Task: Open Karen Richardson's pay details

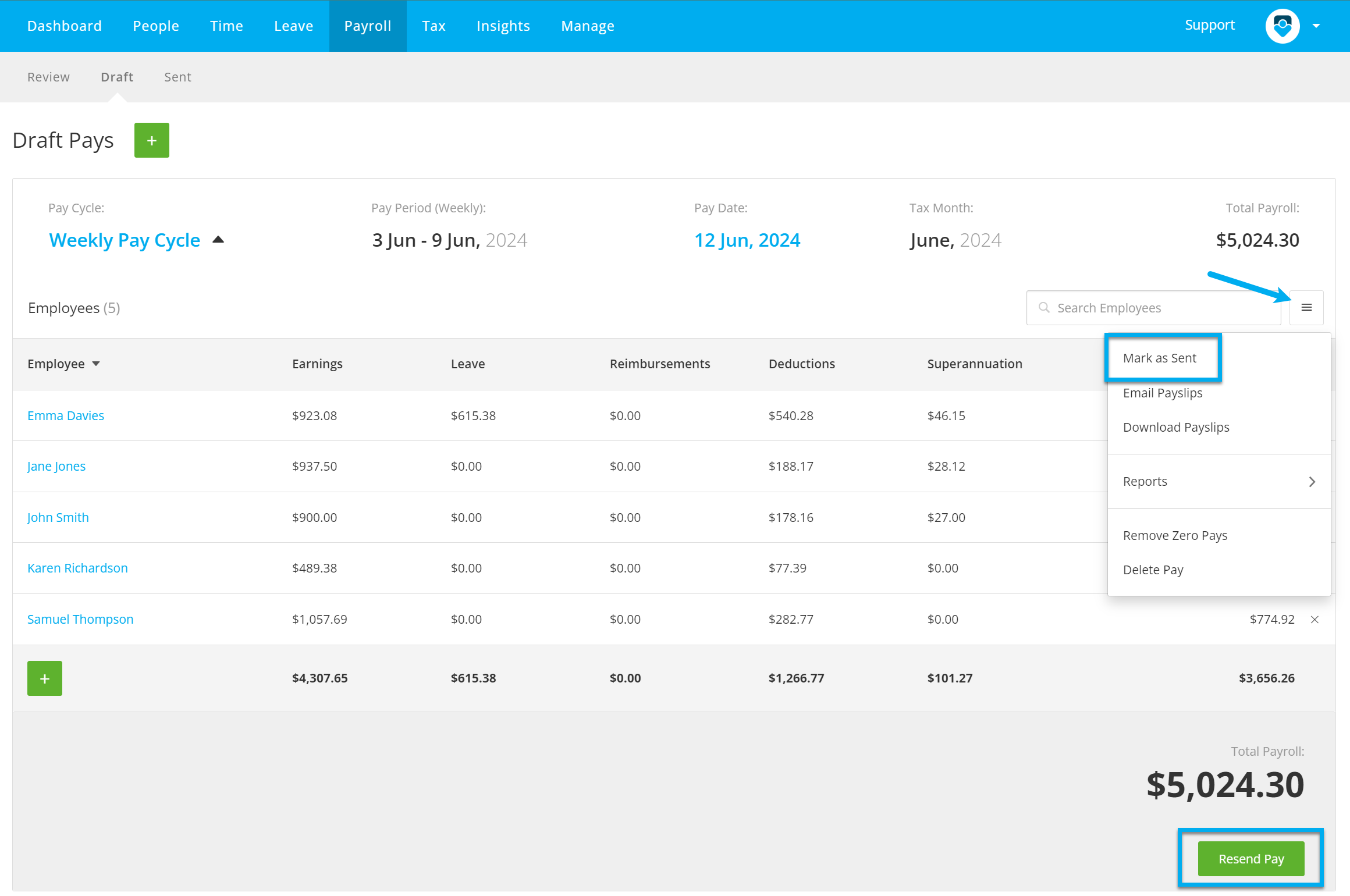Action: click(77, 568)
